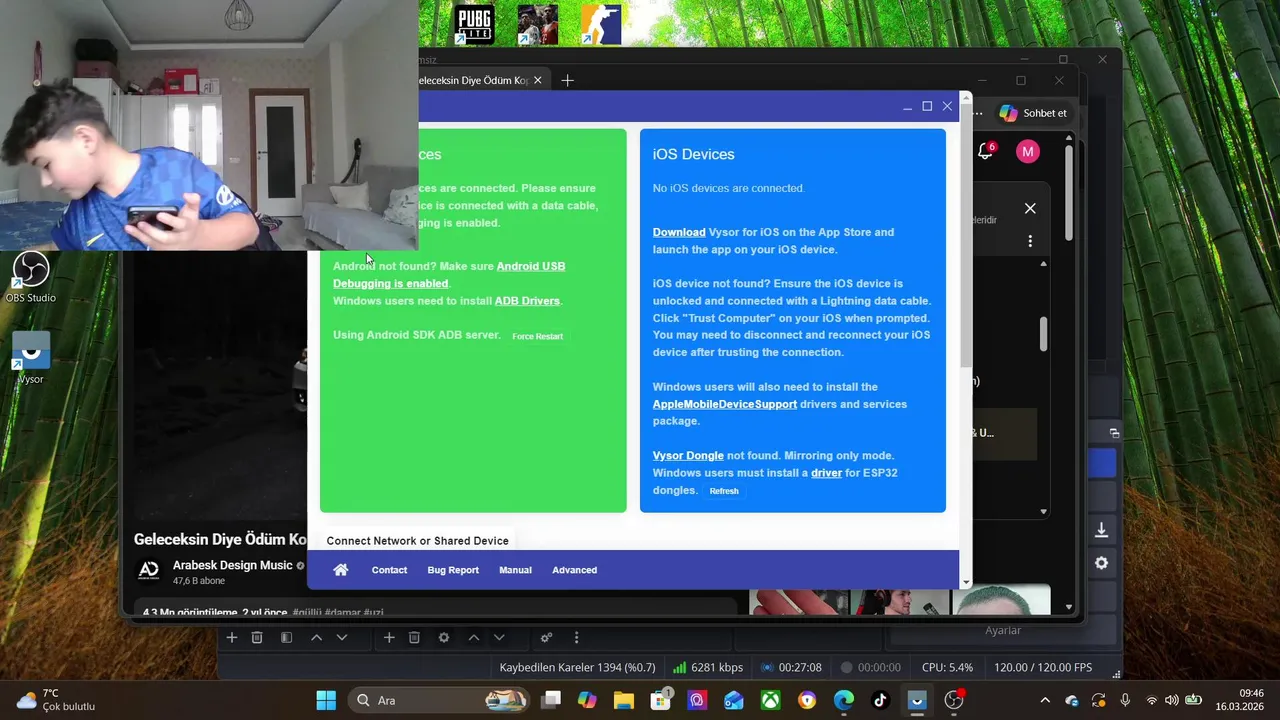This screenshot has height=720, width=1280.
Task: Open File Explorer from taskbar
Action: (x=623, y=700)
